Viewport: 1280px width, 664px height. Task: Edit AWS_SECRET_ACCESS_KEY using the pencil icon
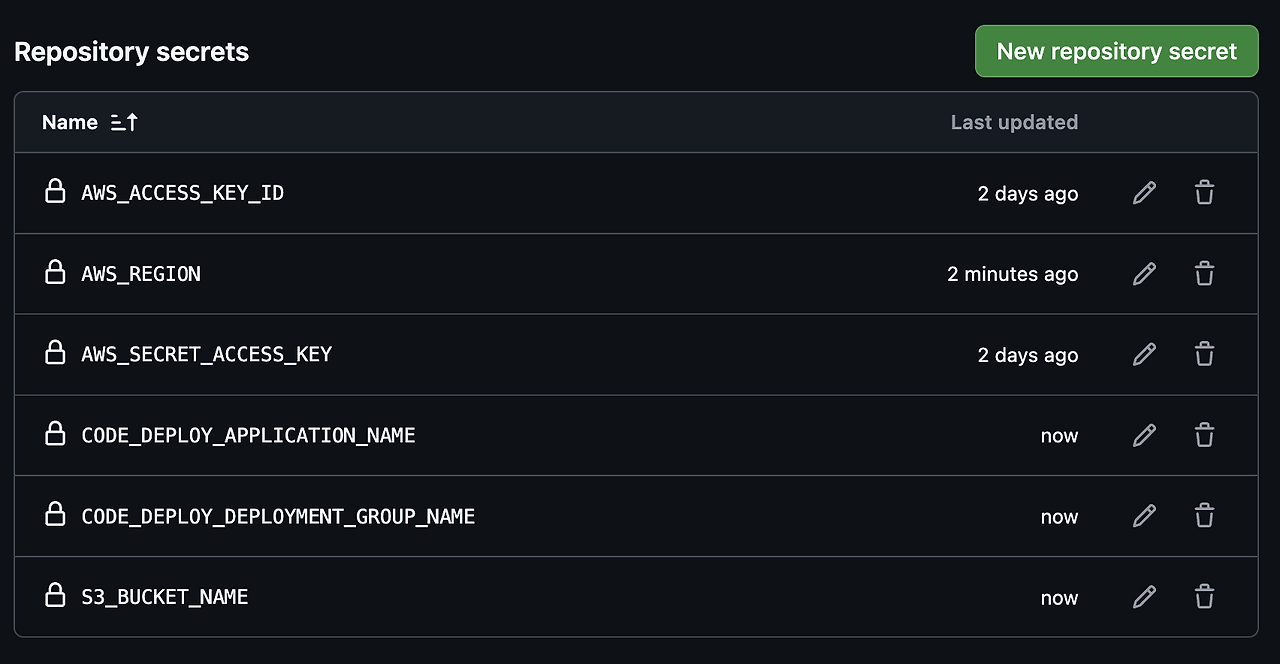click(1144, 355)
